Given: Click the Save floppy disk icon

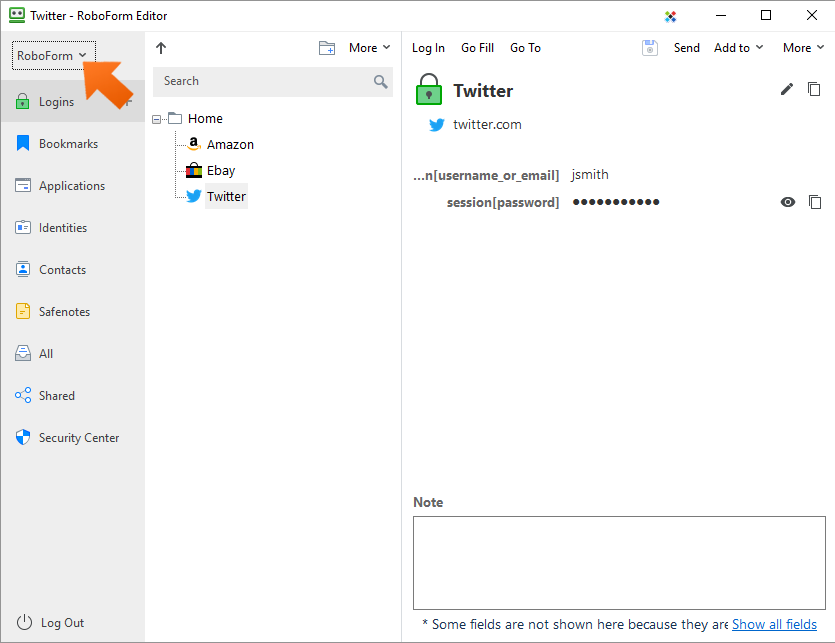Looking at the screenshot, I should tap(650, 48).
